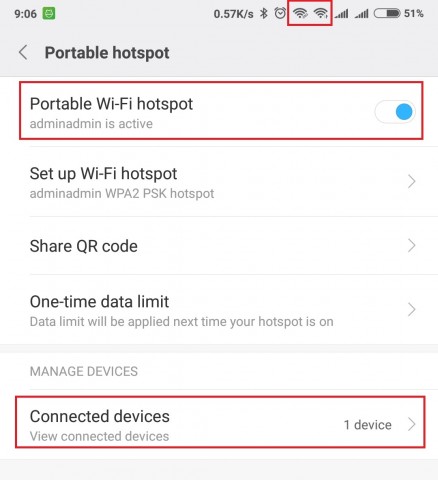438x480 pixels.
Task: Tap the second Wi-Fi hotspot icon
Action: [x=321, y=13]
